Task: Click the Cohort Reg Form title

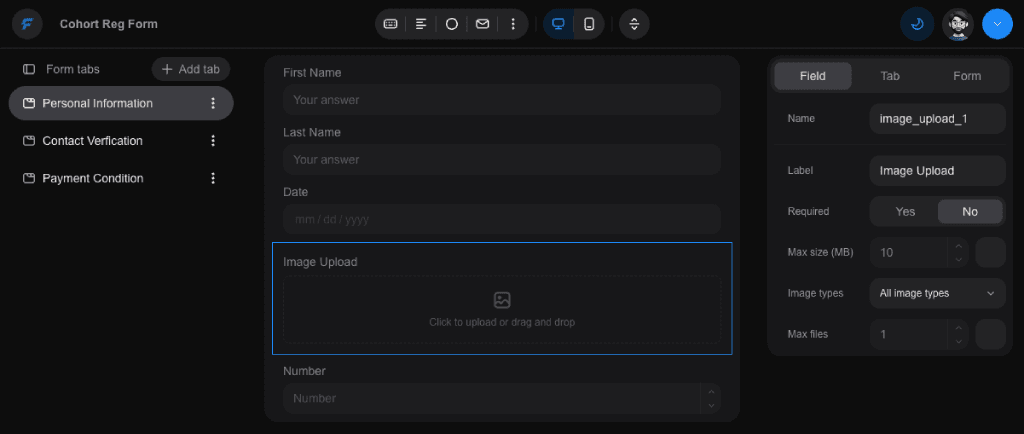Action: pyautogui.click(x=108, y=24)
